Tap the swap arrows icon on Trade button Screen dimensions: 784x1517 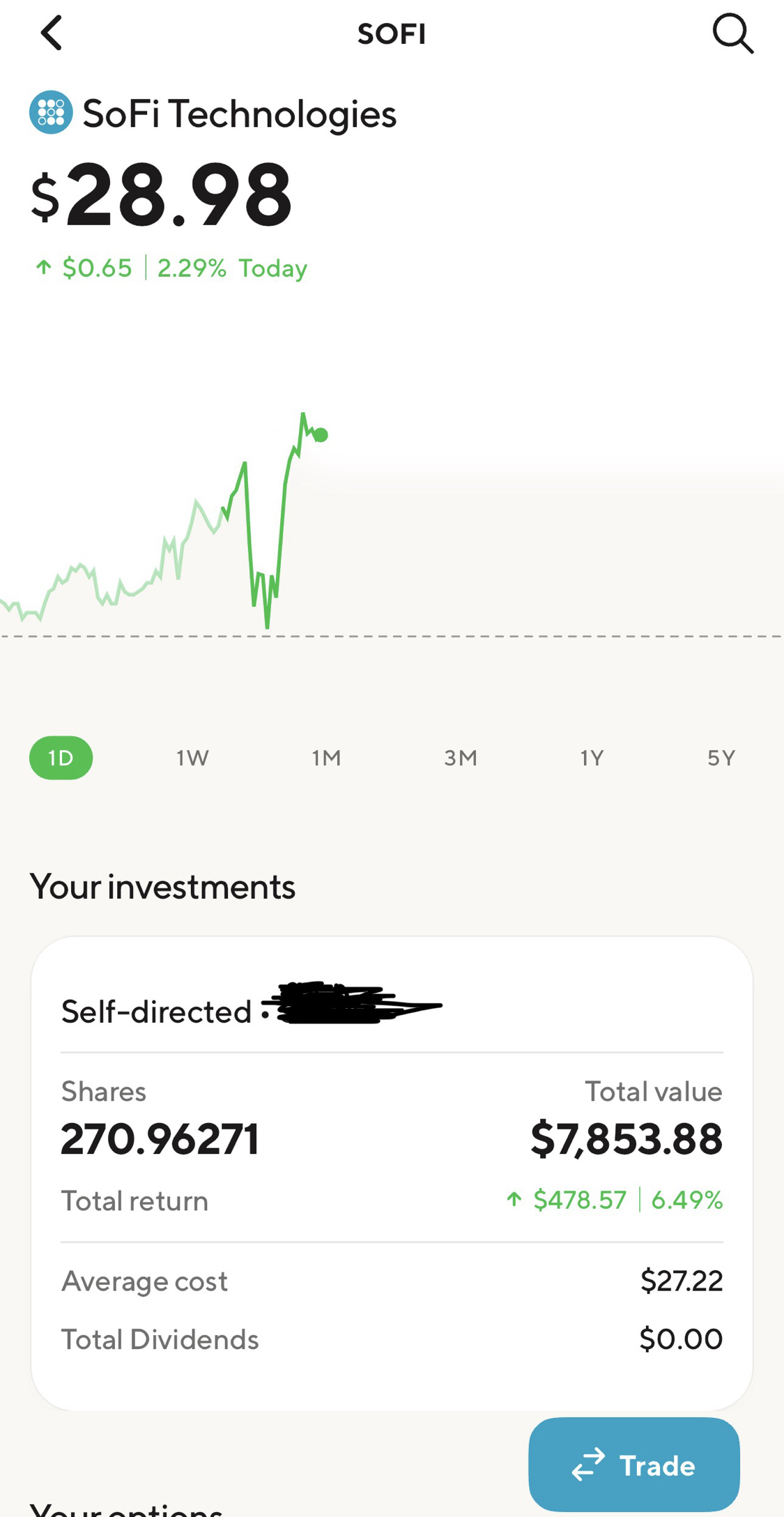(x=588, y=1465)
